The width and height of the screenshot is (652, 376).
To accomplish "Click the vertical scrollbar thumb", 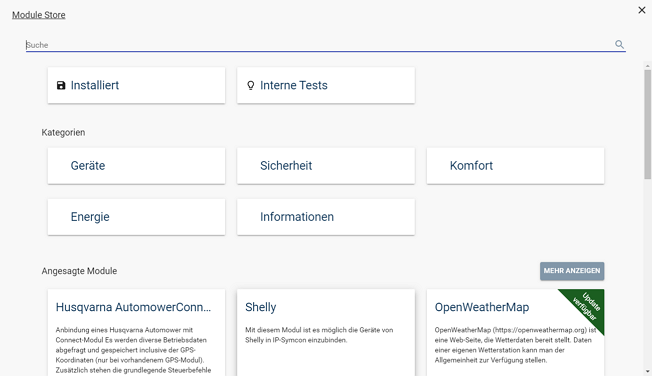I will tap(647, 125).
